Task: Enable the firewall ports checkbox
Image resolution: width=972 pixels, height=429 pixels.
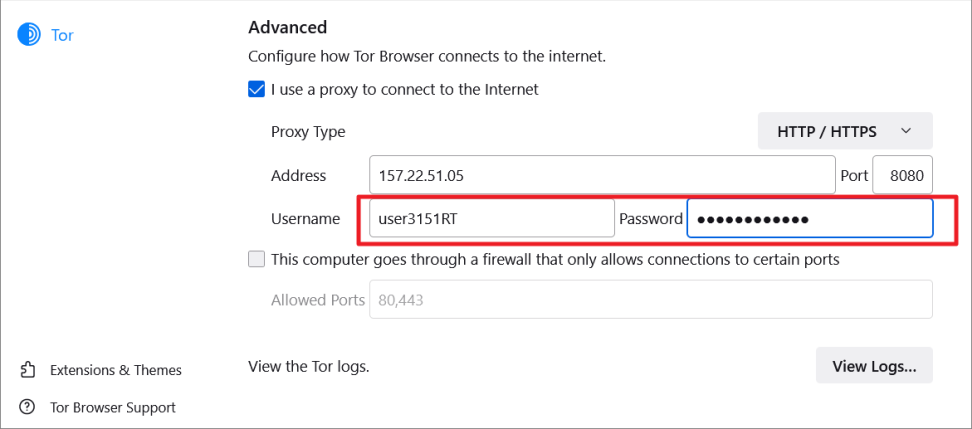Action: click(257, 259)
